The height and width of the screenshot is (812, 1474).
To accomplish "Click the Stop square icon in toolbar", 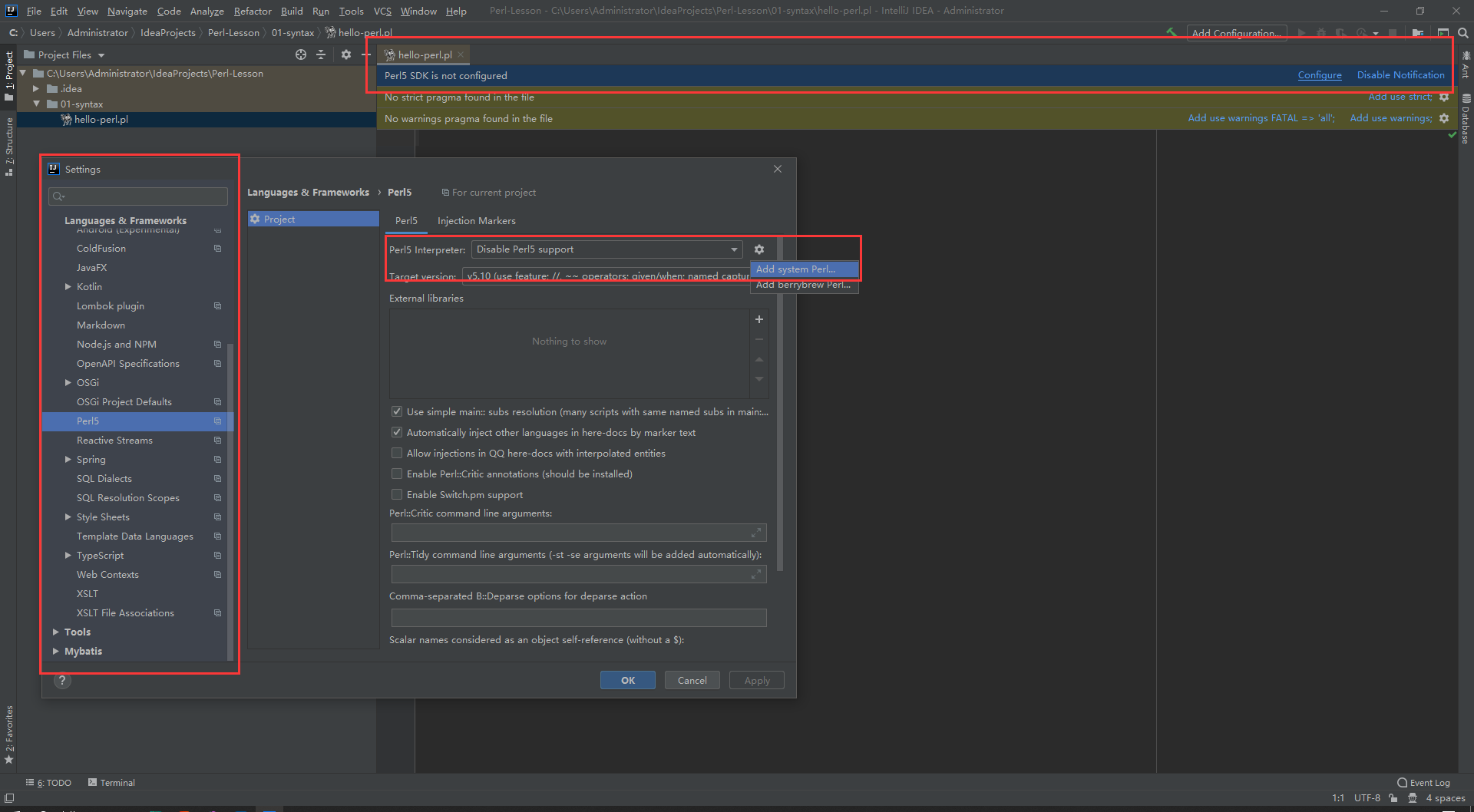I will (1393, 33).
